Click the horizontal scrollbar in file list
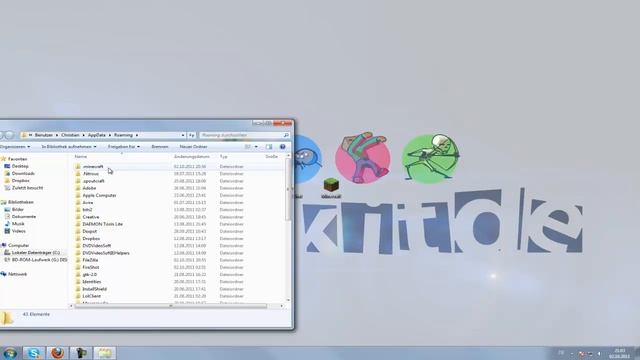The height and width of the screenshot is (360, 640). [x=171, y=306]
